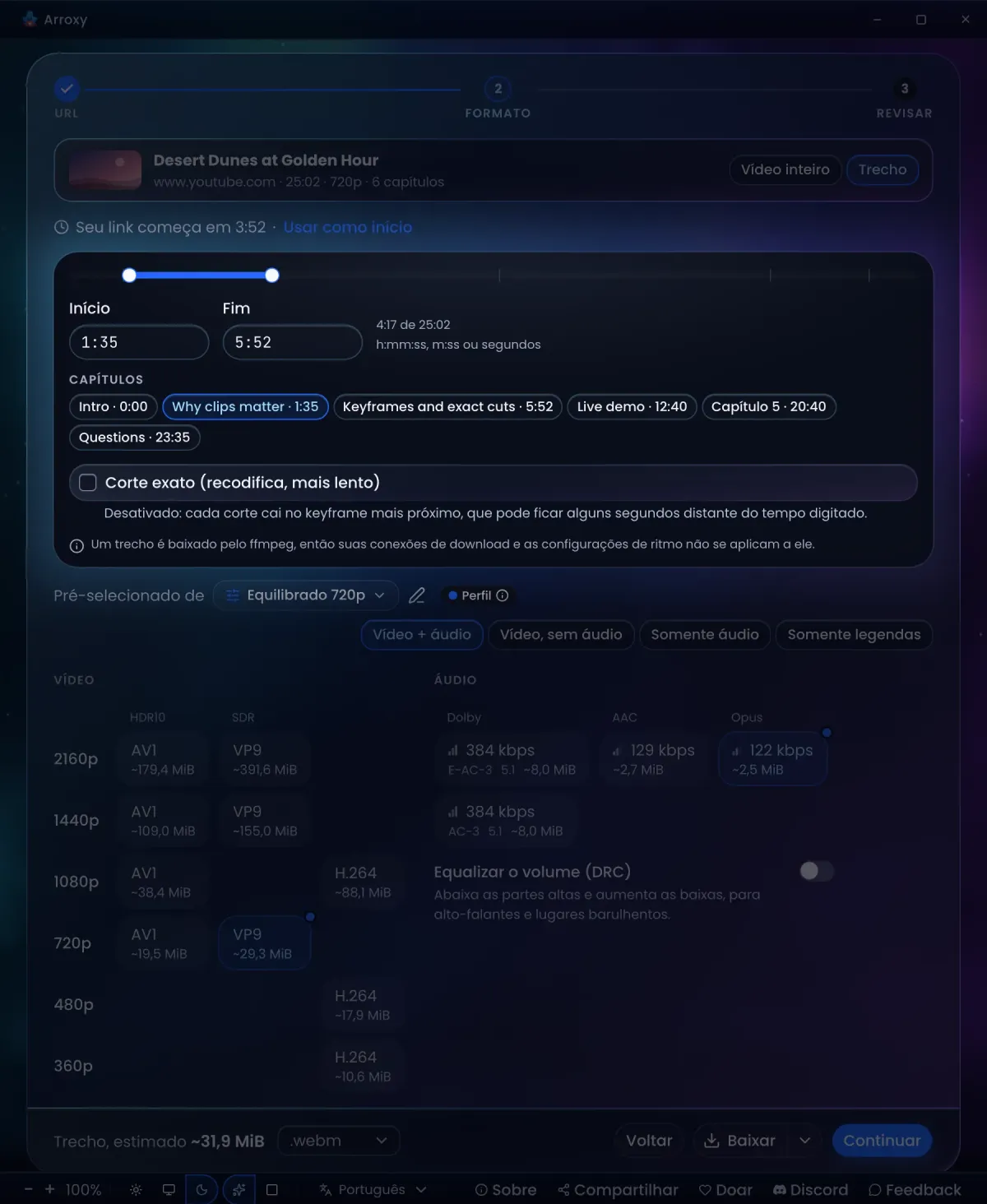Select the system theme monitor icon
The width and height of the screenshot is (987, 1204).
tap(169, 1190)
